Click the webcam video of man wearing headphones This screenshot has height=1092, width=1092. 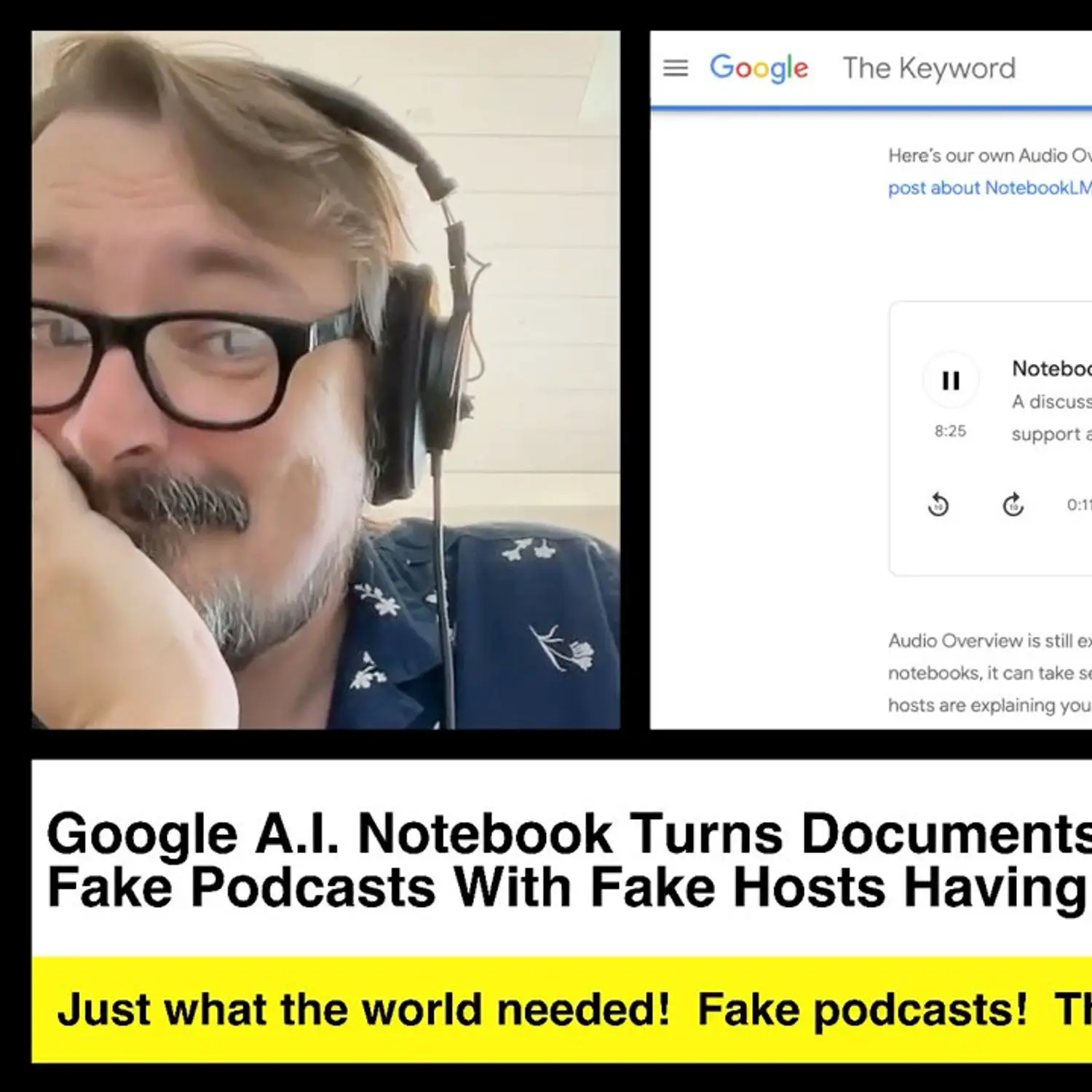[x=326, y=379]
